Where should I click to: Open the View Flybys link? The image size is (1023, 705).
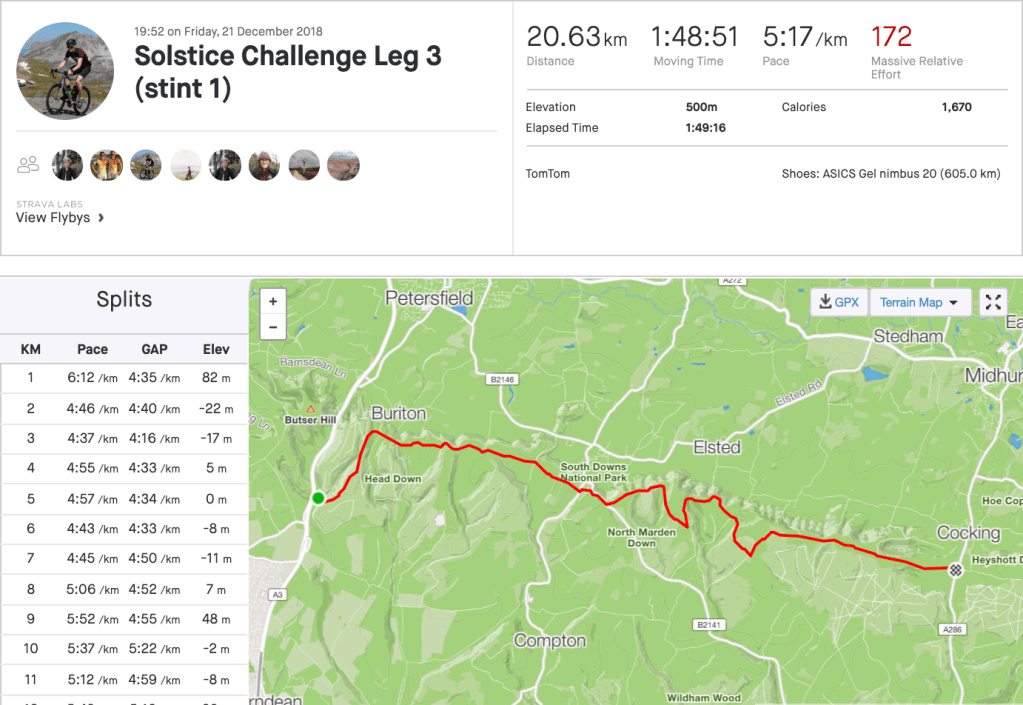(x=53, y=217)
